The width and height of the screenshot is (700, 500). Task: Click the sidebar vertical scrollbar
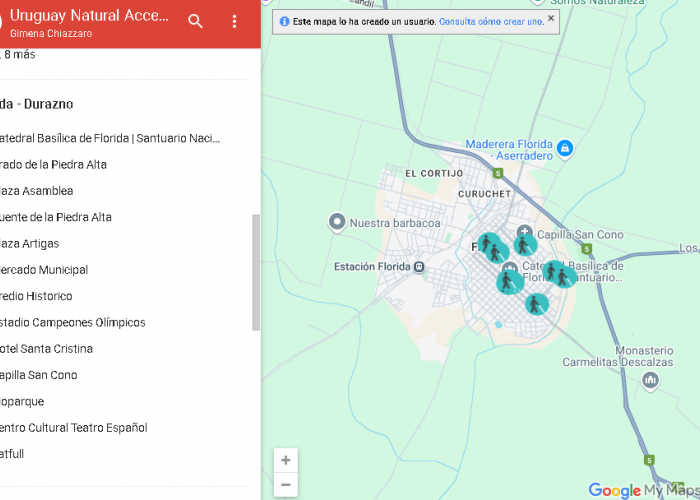pos(256,270)
